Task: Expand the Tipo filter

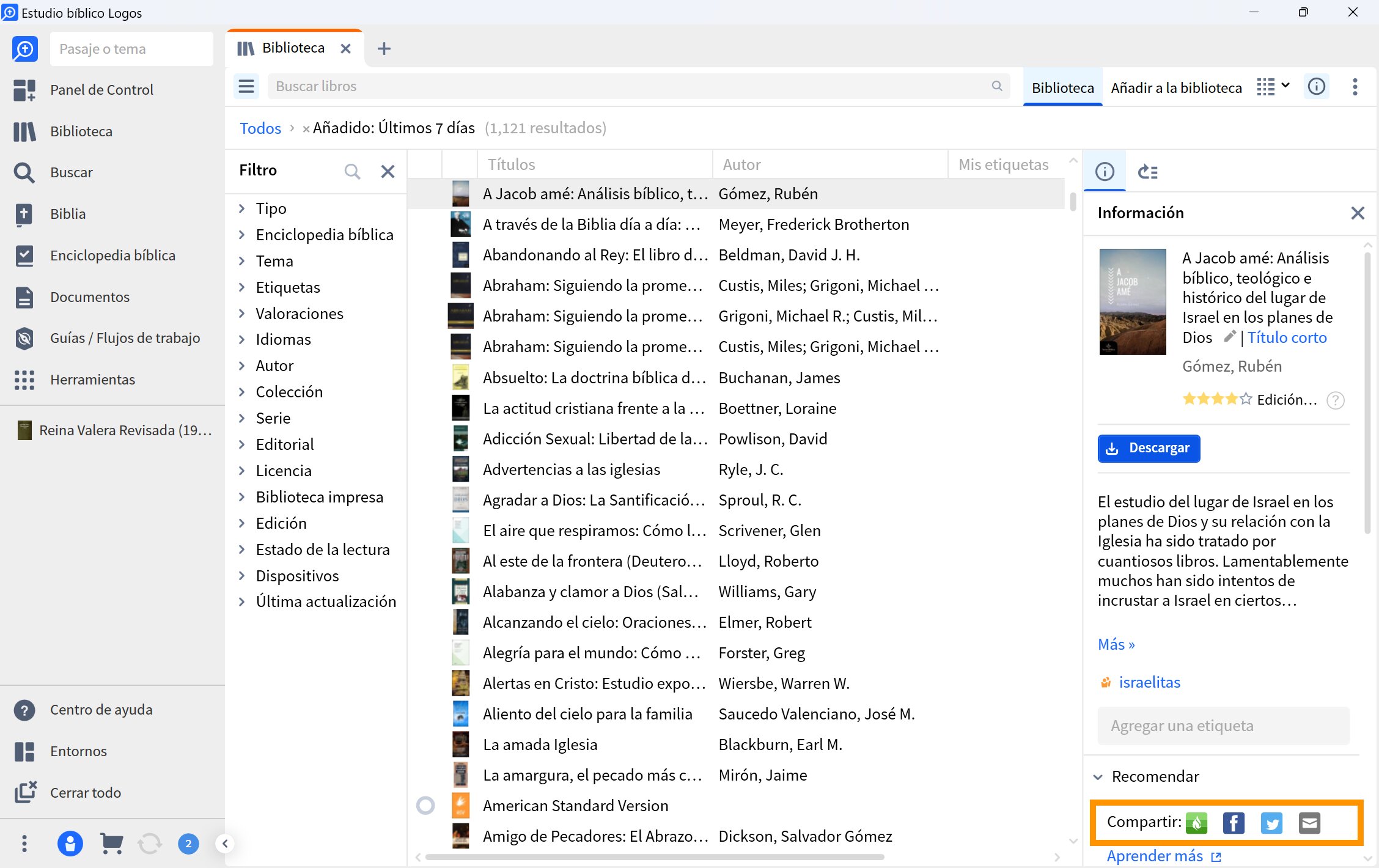Action: click(x=242, y=208)
